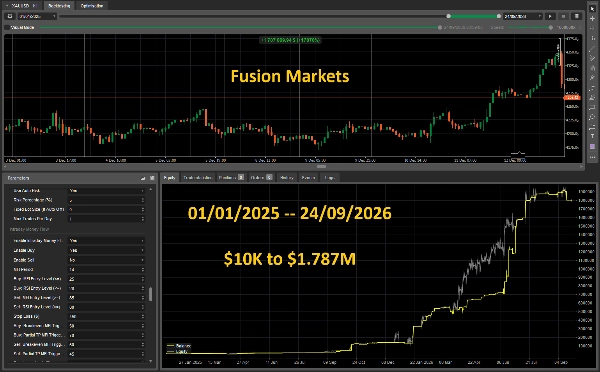Click the first icon in the Parameters header
The height and width of the screenshot is (372, 600).
(143, 178)
